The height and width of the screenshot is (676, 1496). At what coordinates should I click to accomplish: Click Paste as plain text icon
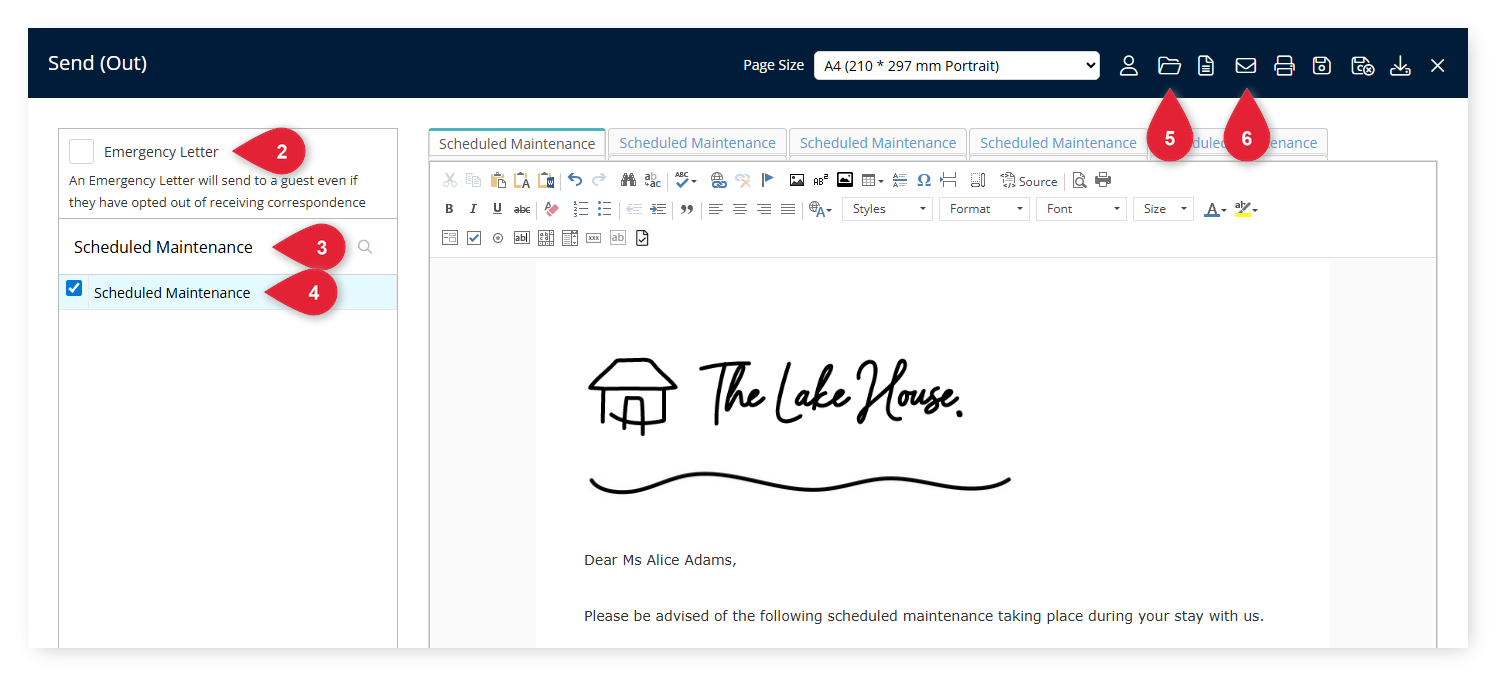[522, 180]
